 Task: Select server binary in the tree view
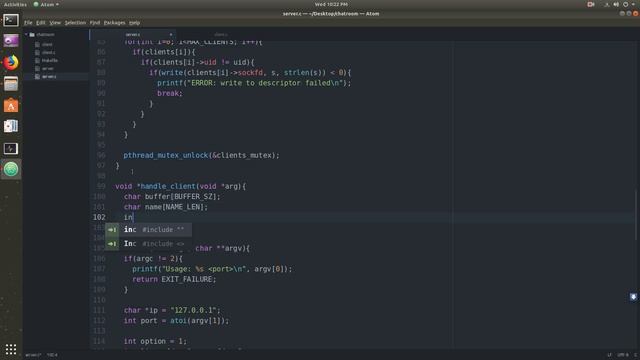tap(48, 69)
